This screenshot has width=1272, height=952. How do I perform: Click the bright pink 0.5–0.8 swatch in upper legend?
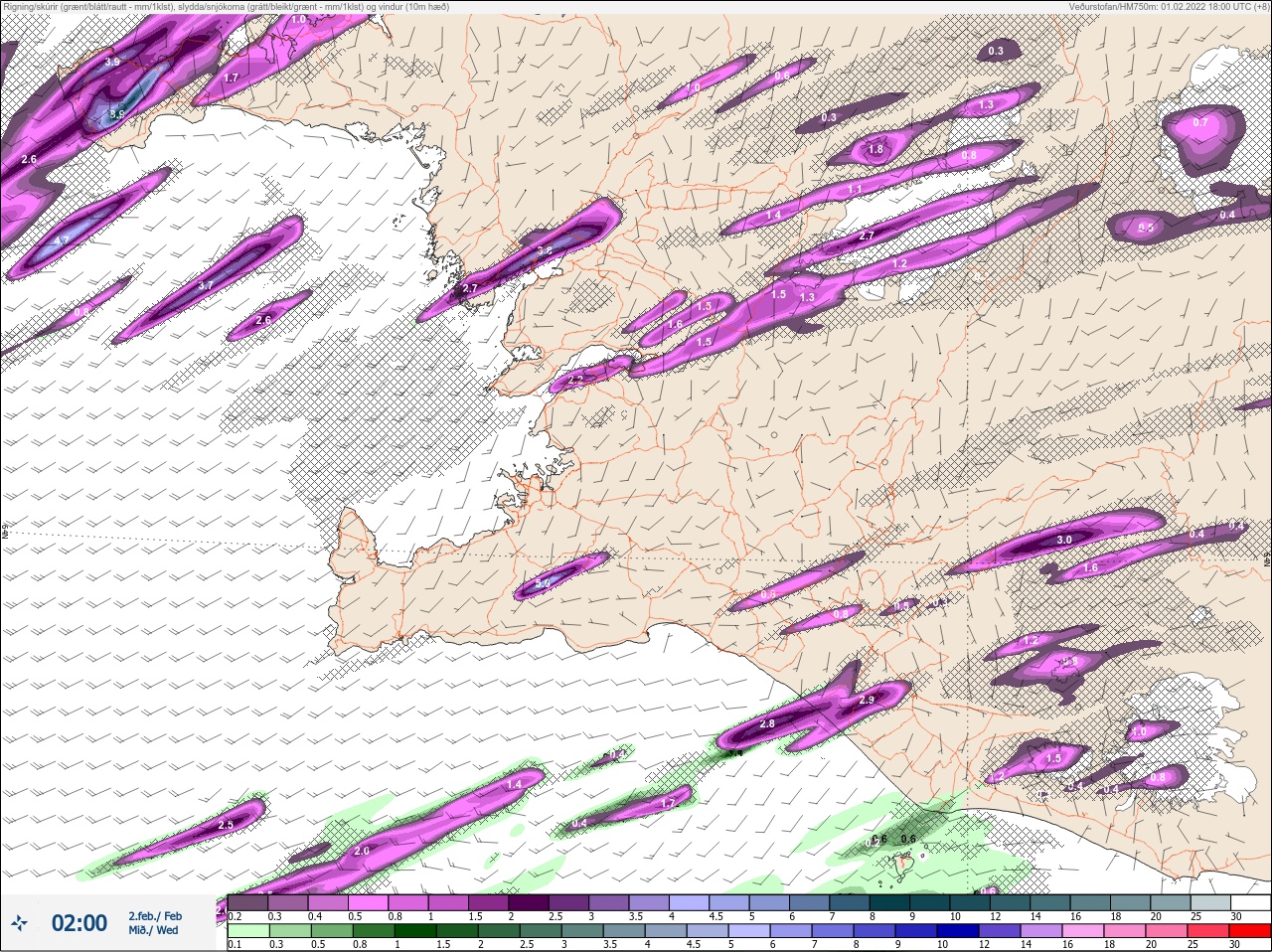[368, 902]
